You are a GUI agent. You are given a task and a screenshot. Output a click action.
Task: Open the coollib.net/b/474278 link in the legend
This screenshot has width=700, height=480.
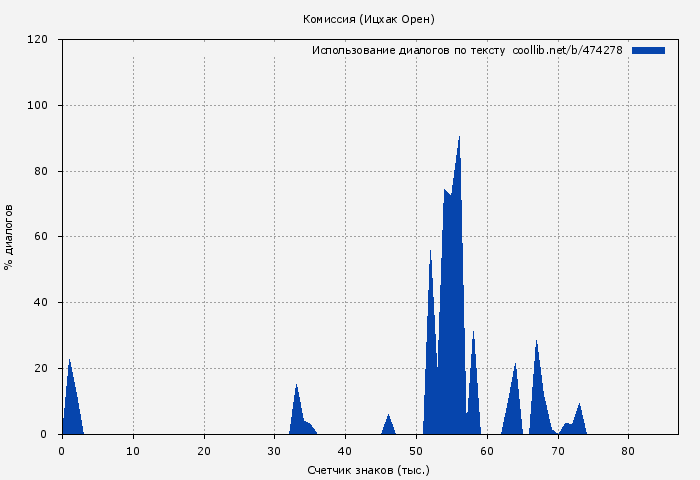(x=567, y=50)
